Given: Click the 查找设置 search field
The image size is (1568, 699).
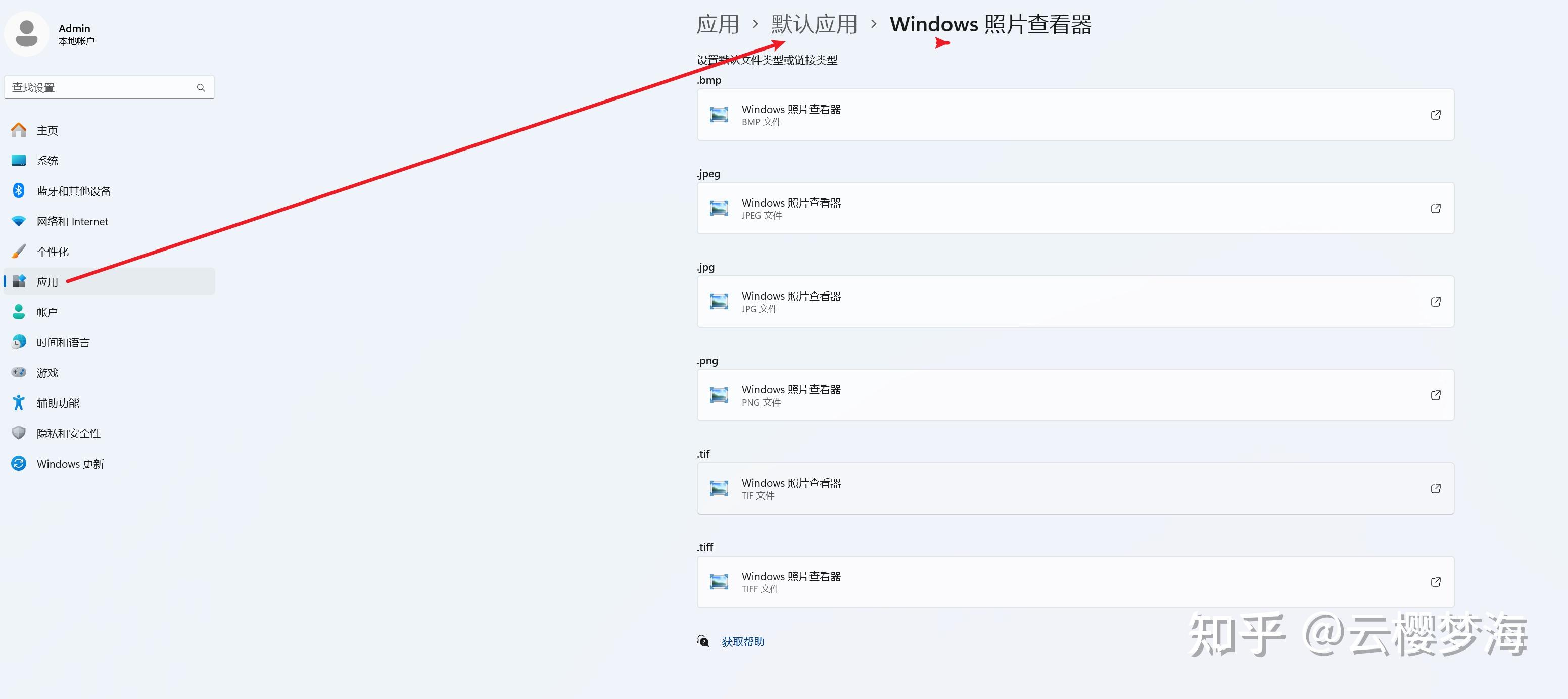Looking at the screenshot, I should tap(101, 87).
